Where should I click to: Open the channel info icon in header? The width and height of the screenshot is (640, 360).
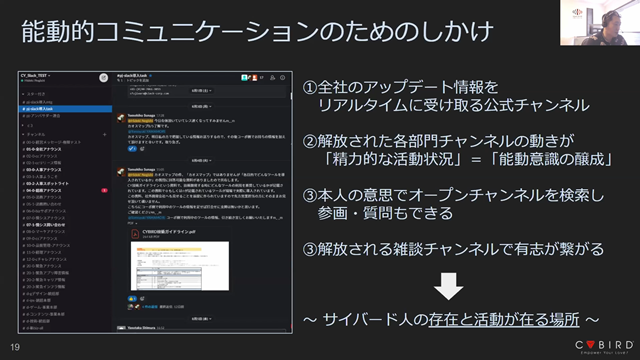tap(282, 78)
